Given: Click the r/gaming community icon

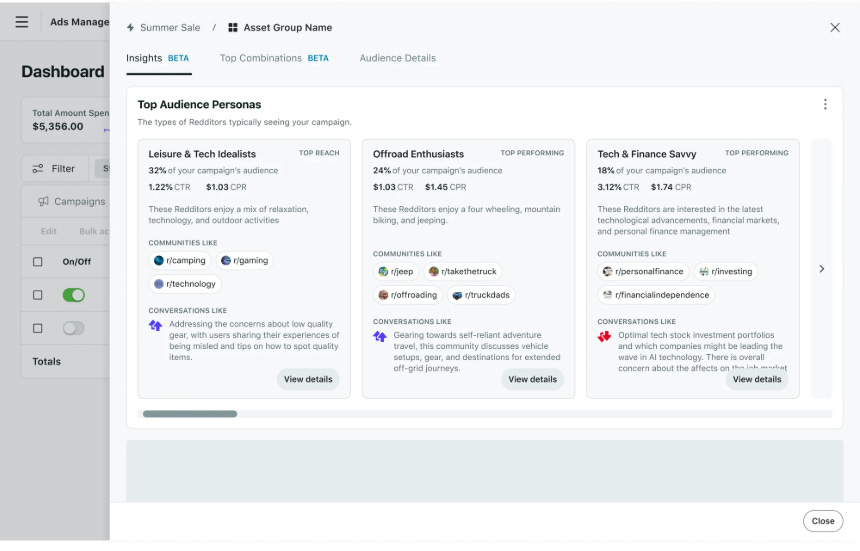Looking at the screenshot, I should point(225,260).
